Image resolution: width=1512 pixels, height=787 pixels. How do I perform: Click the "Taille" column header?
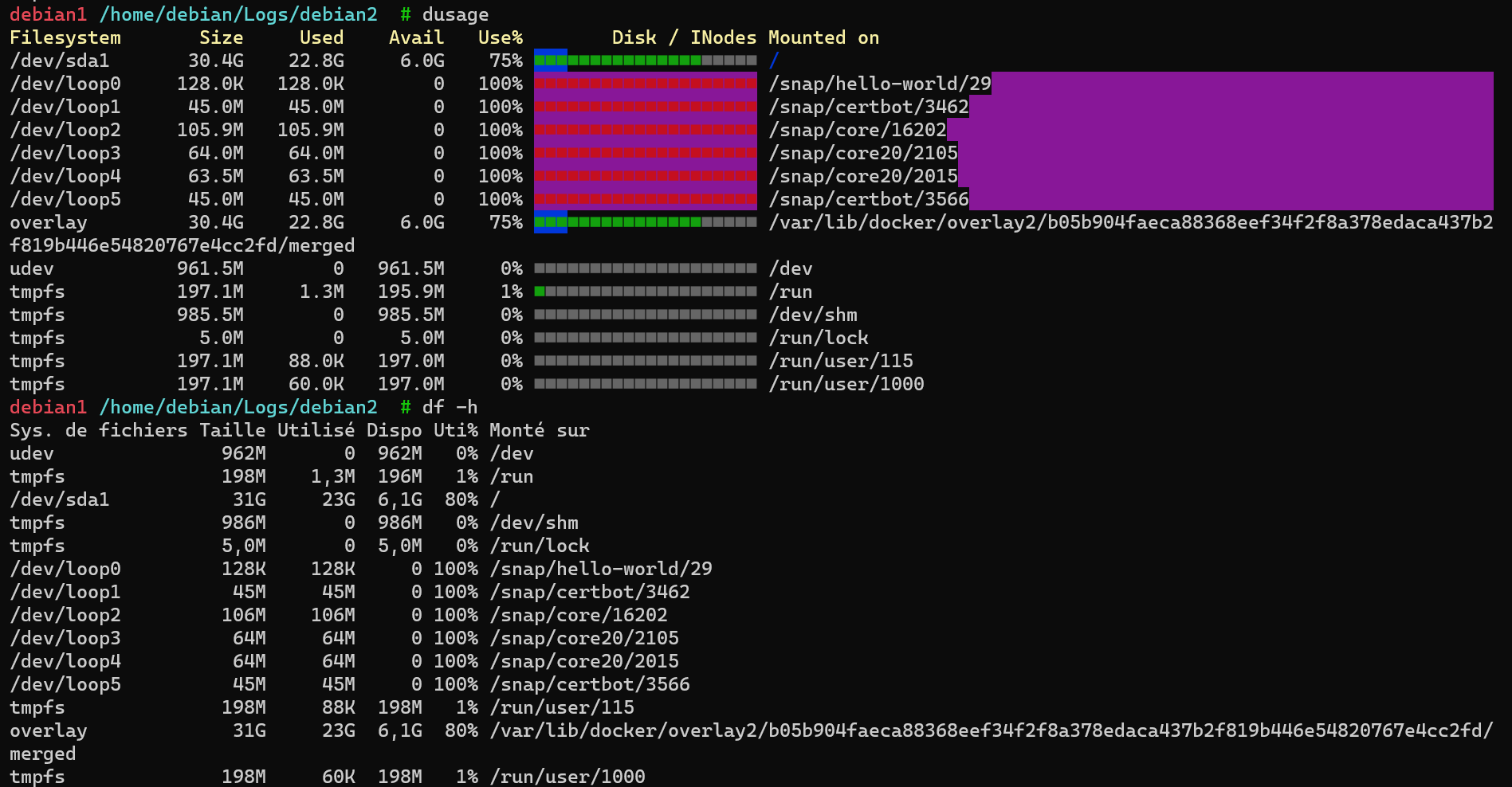(x=232, y=430)
